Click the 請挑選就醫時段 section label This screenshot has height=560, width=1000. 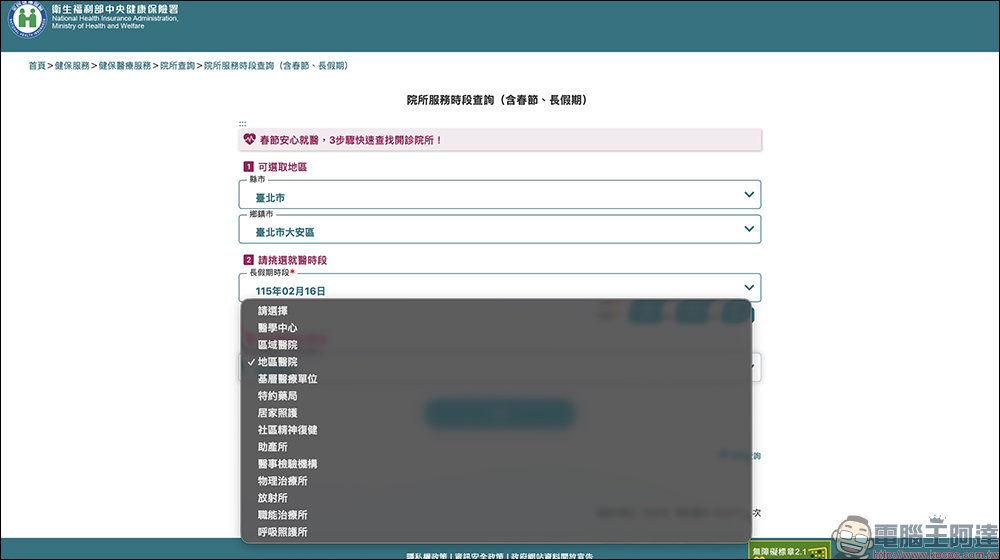(x=292, y=260)
